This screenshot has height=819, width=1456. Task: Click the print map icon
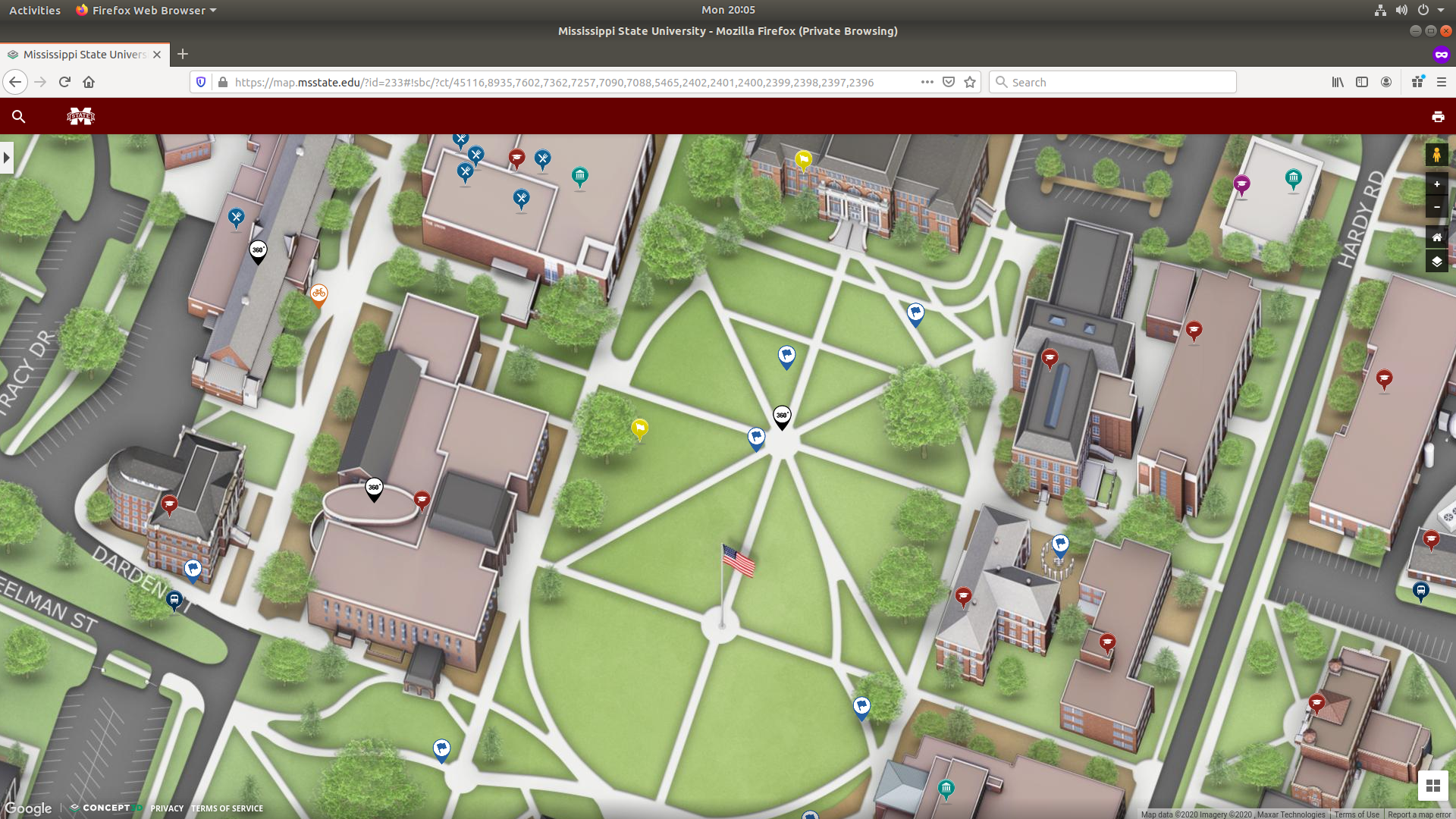[1437, 116]
